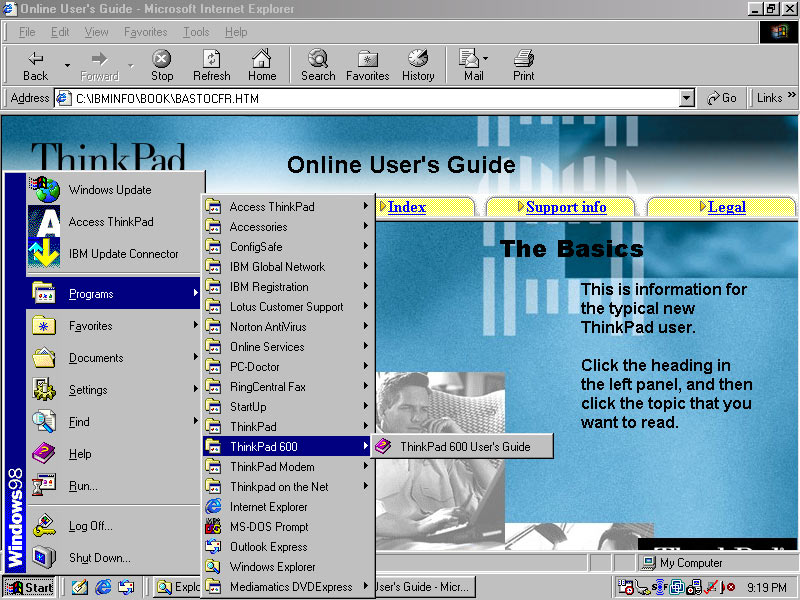The height and width of the screenshot is (600, 800).
Task: Open Windows Explorer from Programs list
Action: (288, 566)
